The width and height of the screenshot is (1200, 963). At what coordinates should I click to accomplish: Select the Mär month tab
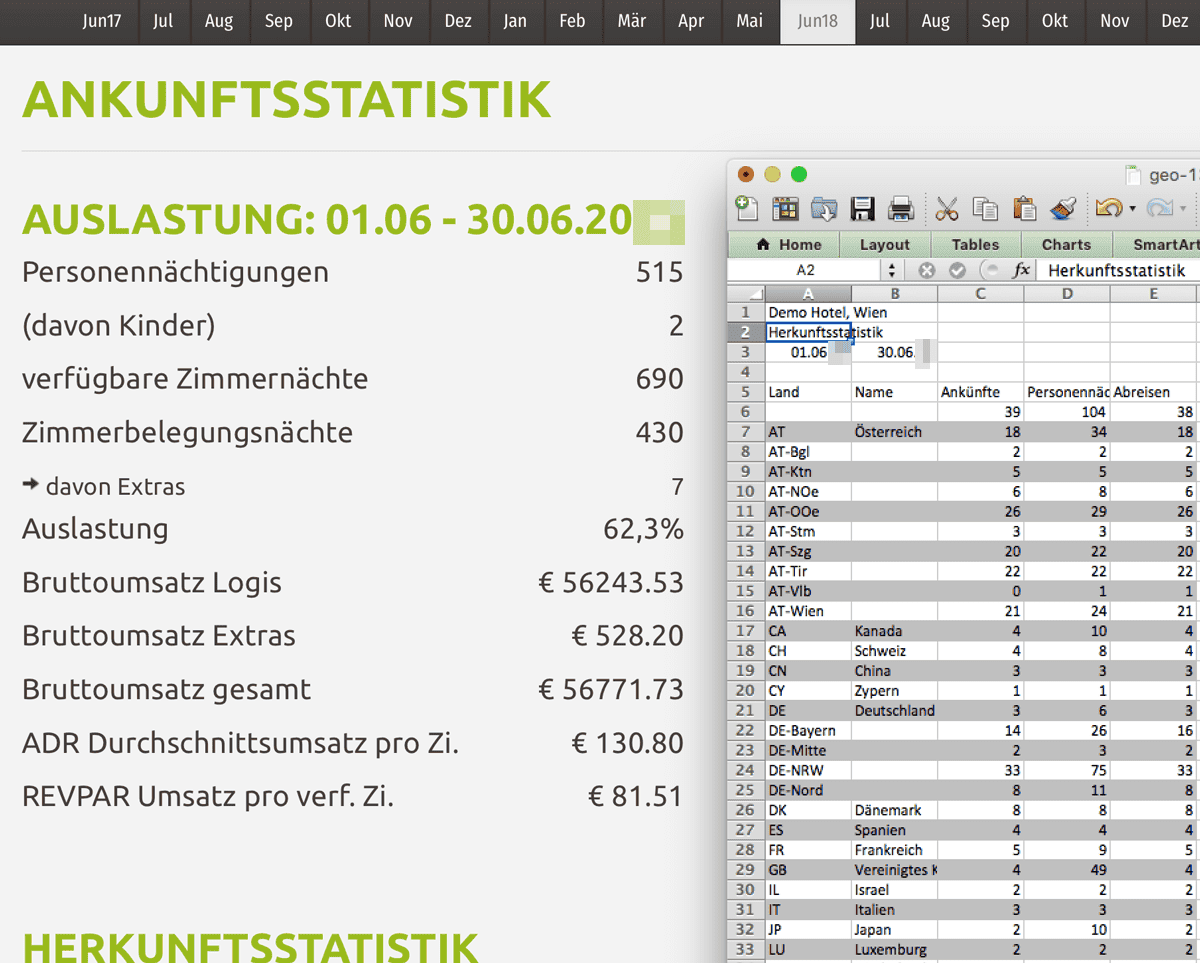click(631, 21)
